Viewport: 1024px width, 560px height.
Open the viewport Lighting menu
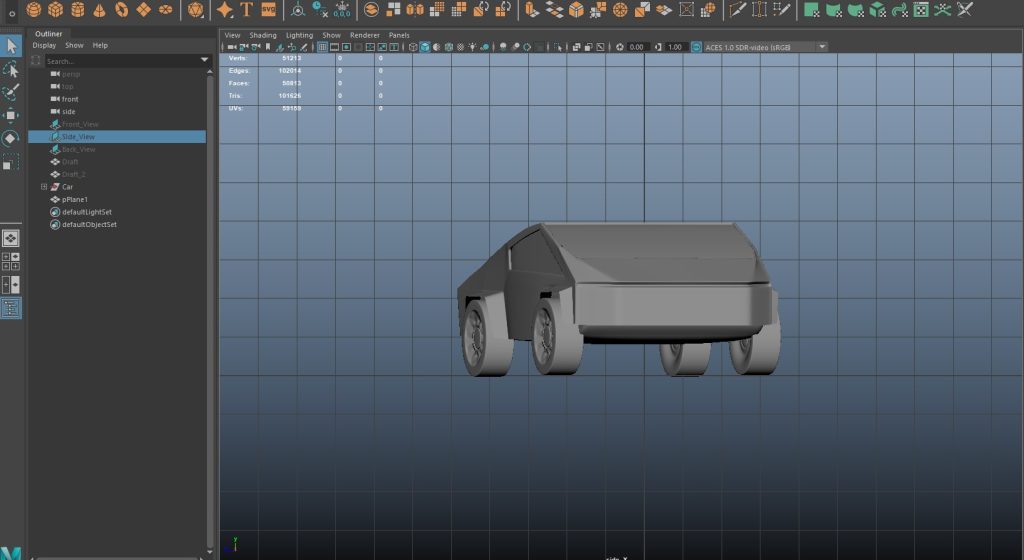tap(299, 35)
